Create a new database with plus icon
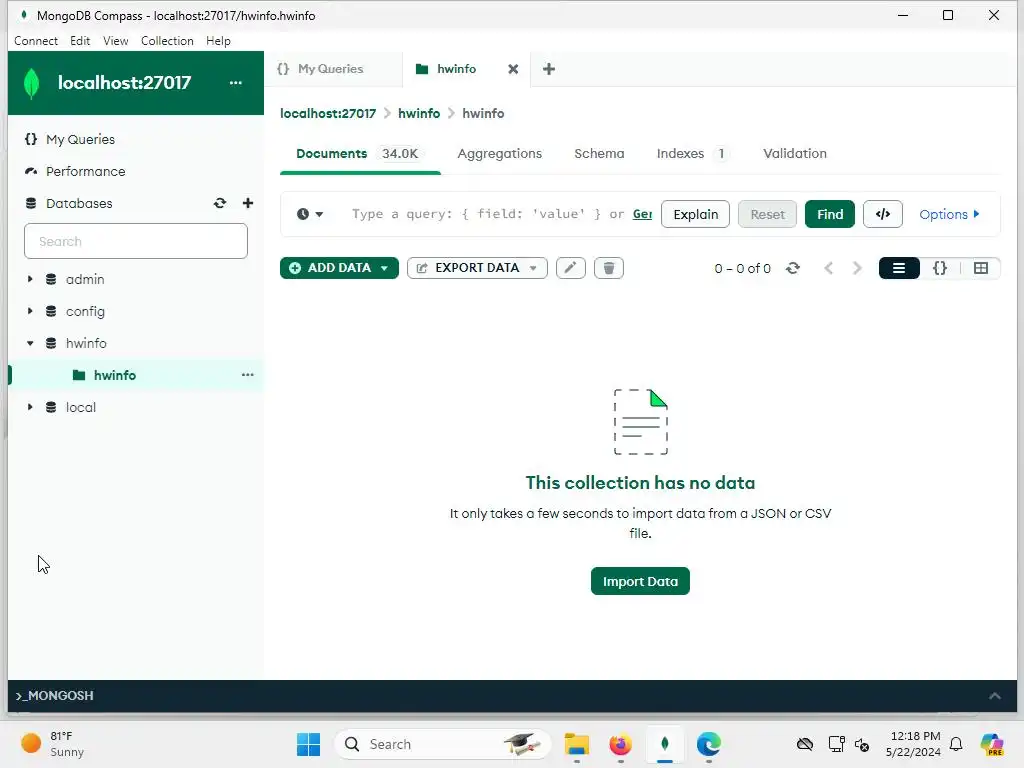 pos(248,203)
